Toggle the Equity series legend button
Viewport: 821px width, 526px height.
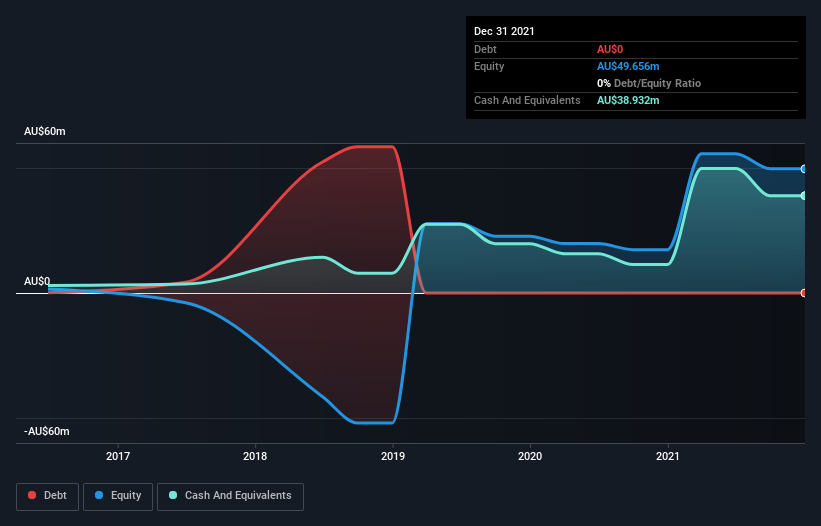[x=118, y=496]
